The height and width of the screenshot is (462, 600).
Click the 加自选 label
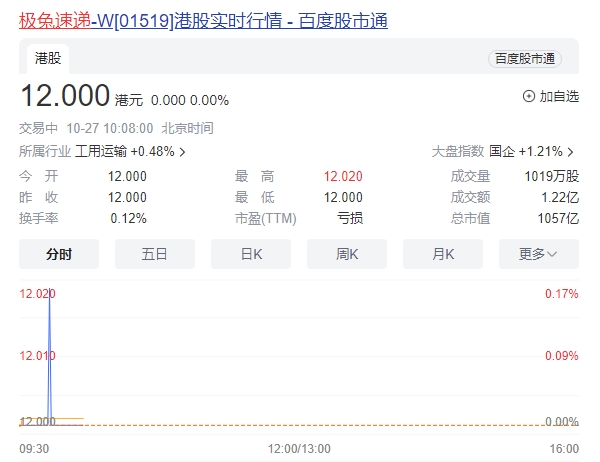[559, 96]
